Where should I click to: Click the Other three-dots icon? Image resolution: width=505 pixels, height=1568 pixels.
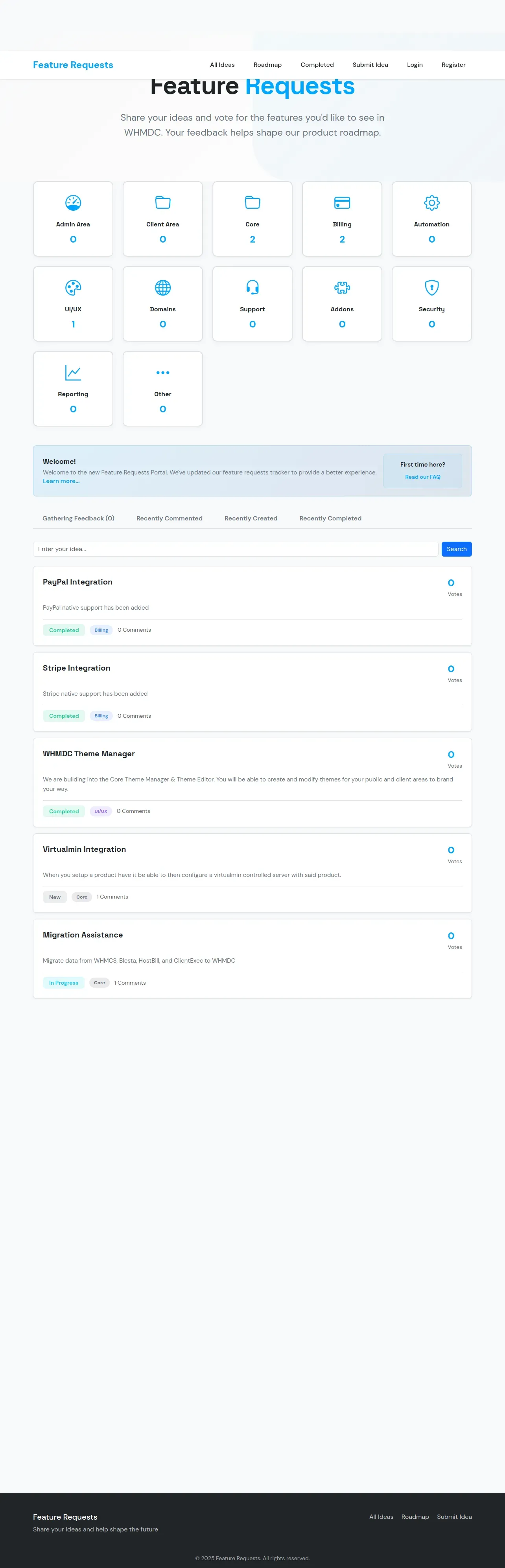click(163, 373)
